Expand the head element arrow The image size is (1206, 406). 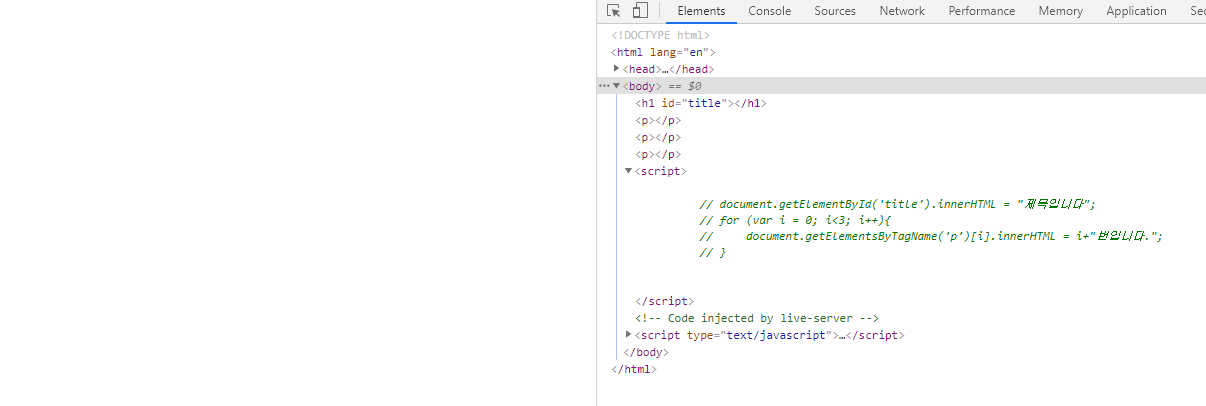[x=616, y=69]
